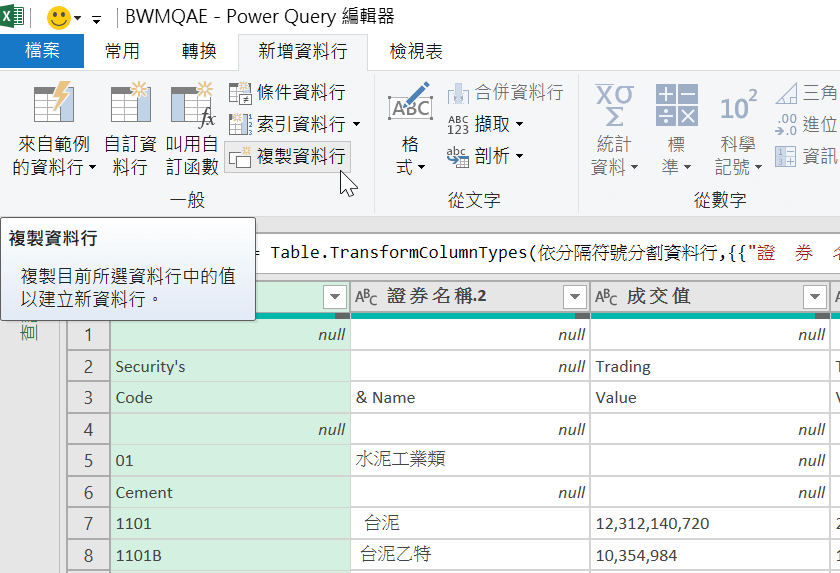The width and height of the screenshot is (840, 573).
Task: Click 來自範例的資料行 icon
Action: point(54,102)
